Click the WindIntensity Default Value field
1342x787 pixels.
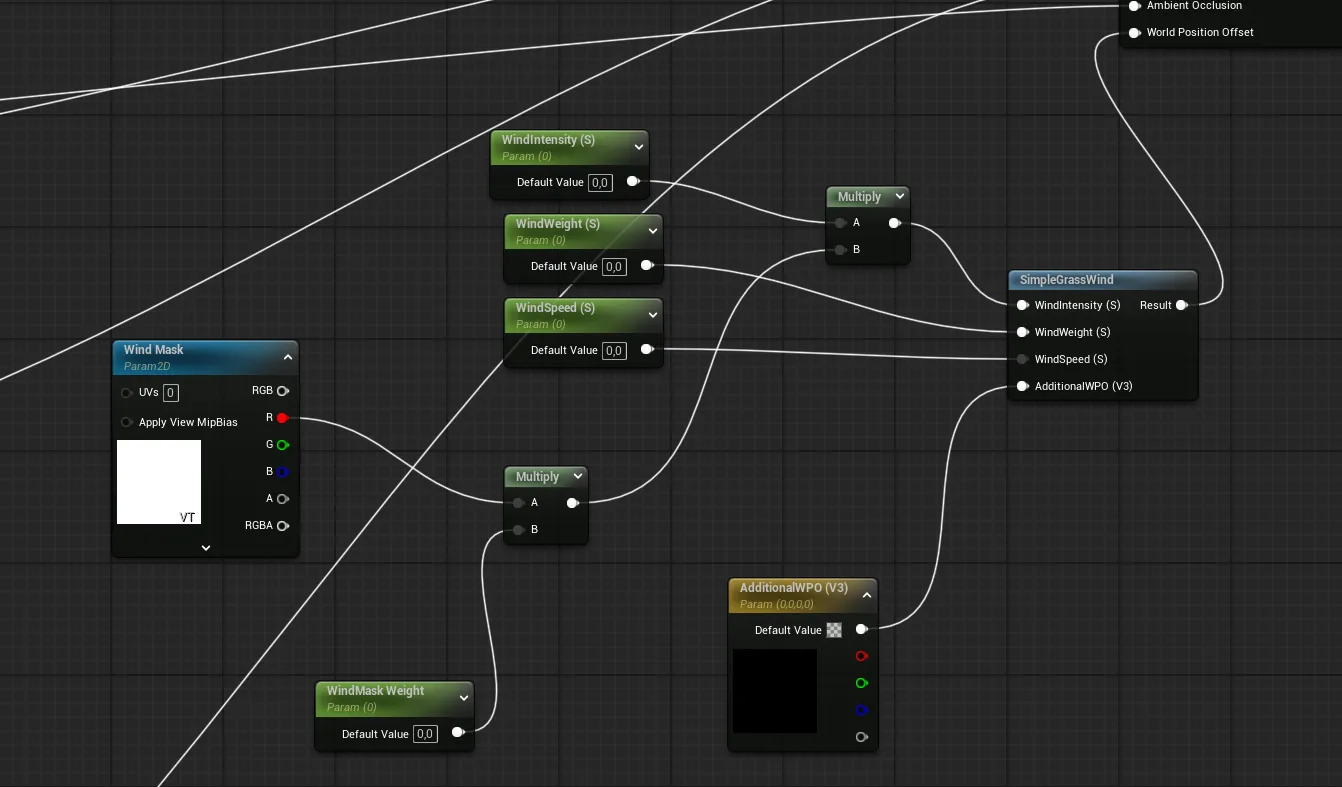point(600,183)
